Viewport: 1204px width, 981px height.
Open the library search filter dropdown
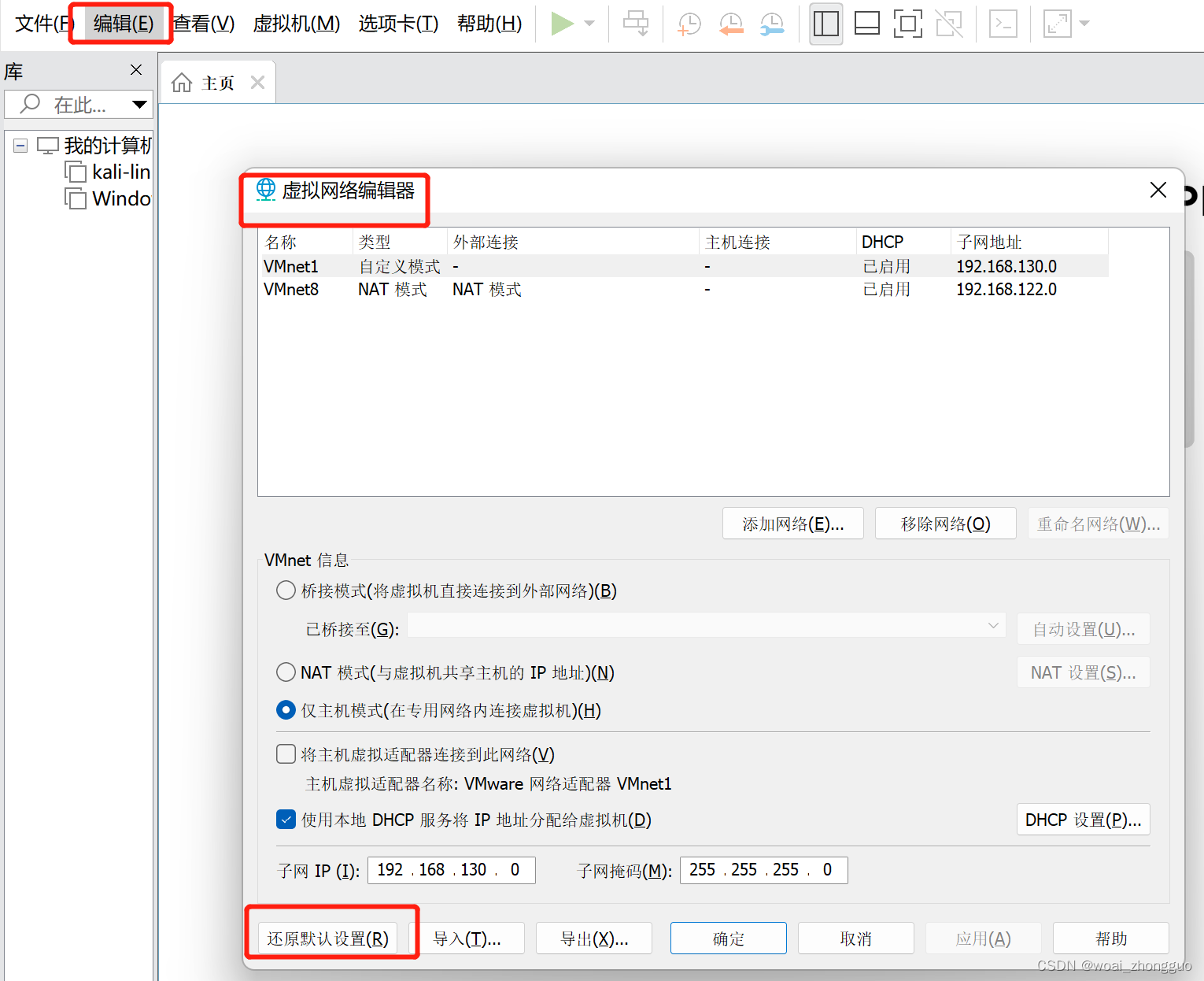(x=140, y=104)
